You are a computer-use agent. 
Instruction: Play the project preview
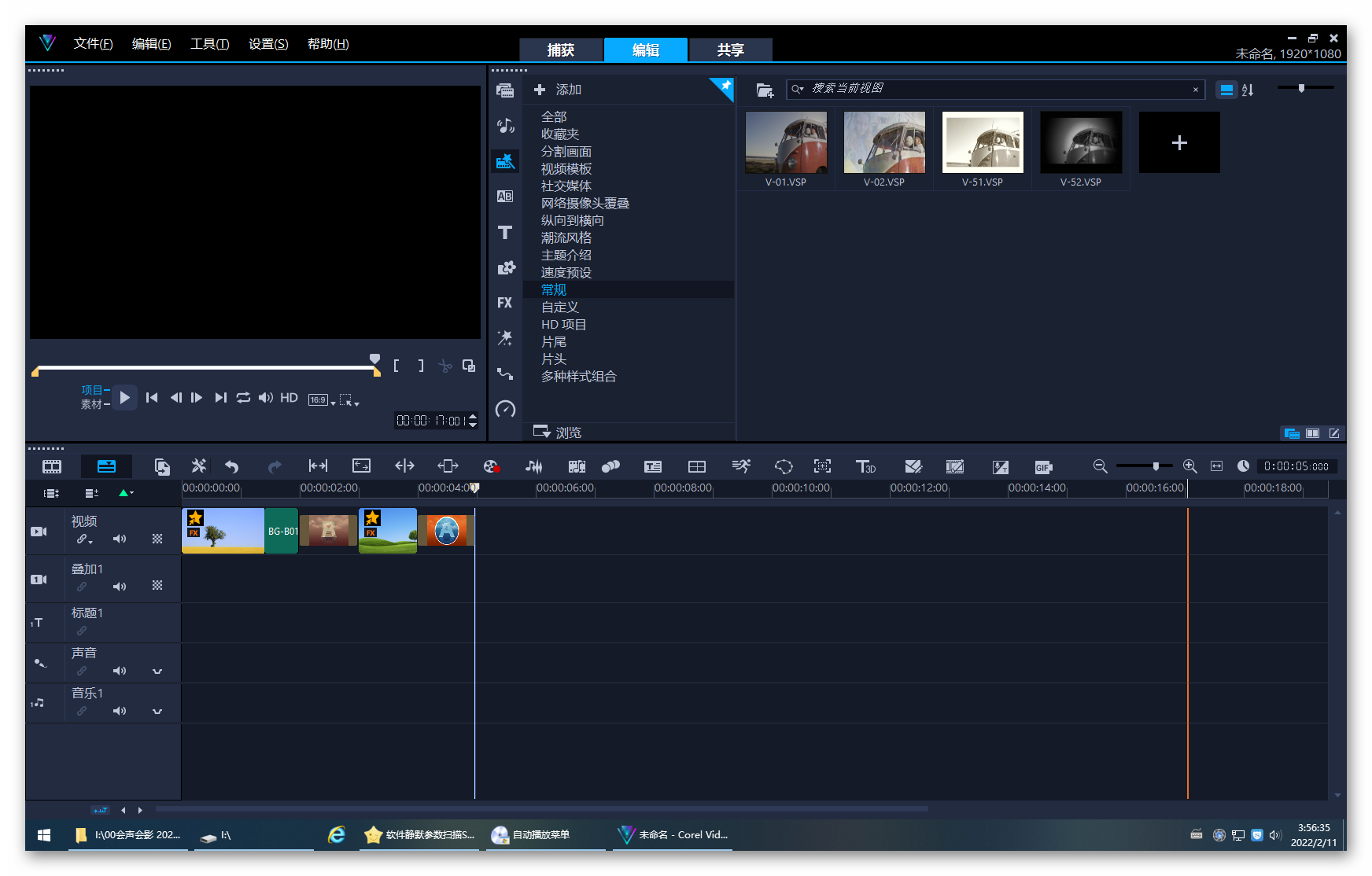[x=124, y=398]
